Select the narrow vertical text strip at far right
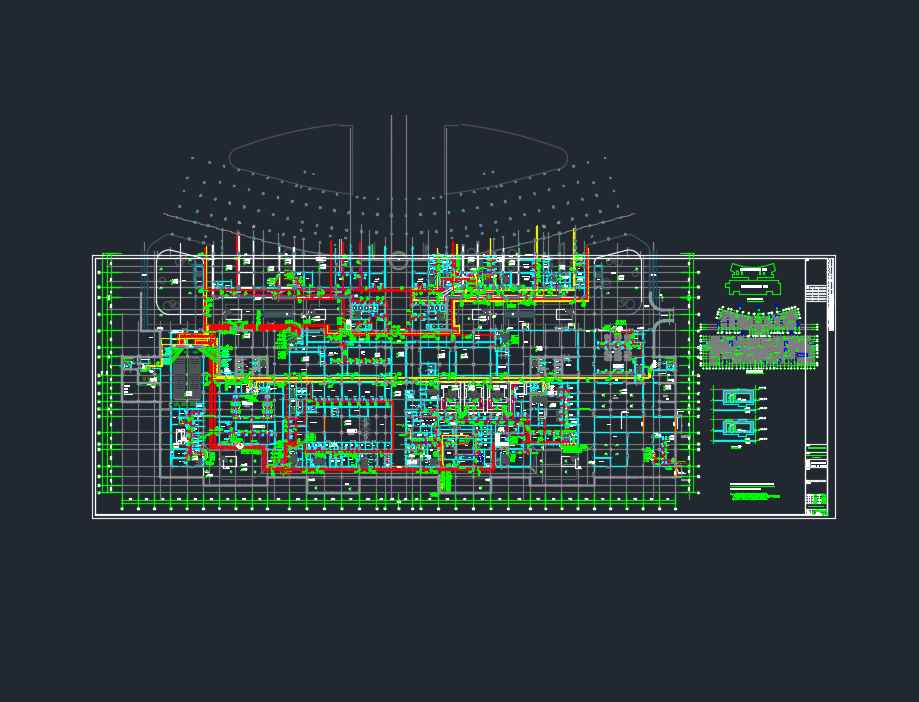This screenshot has height=702, width=919. (x=830, y=295)
